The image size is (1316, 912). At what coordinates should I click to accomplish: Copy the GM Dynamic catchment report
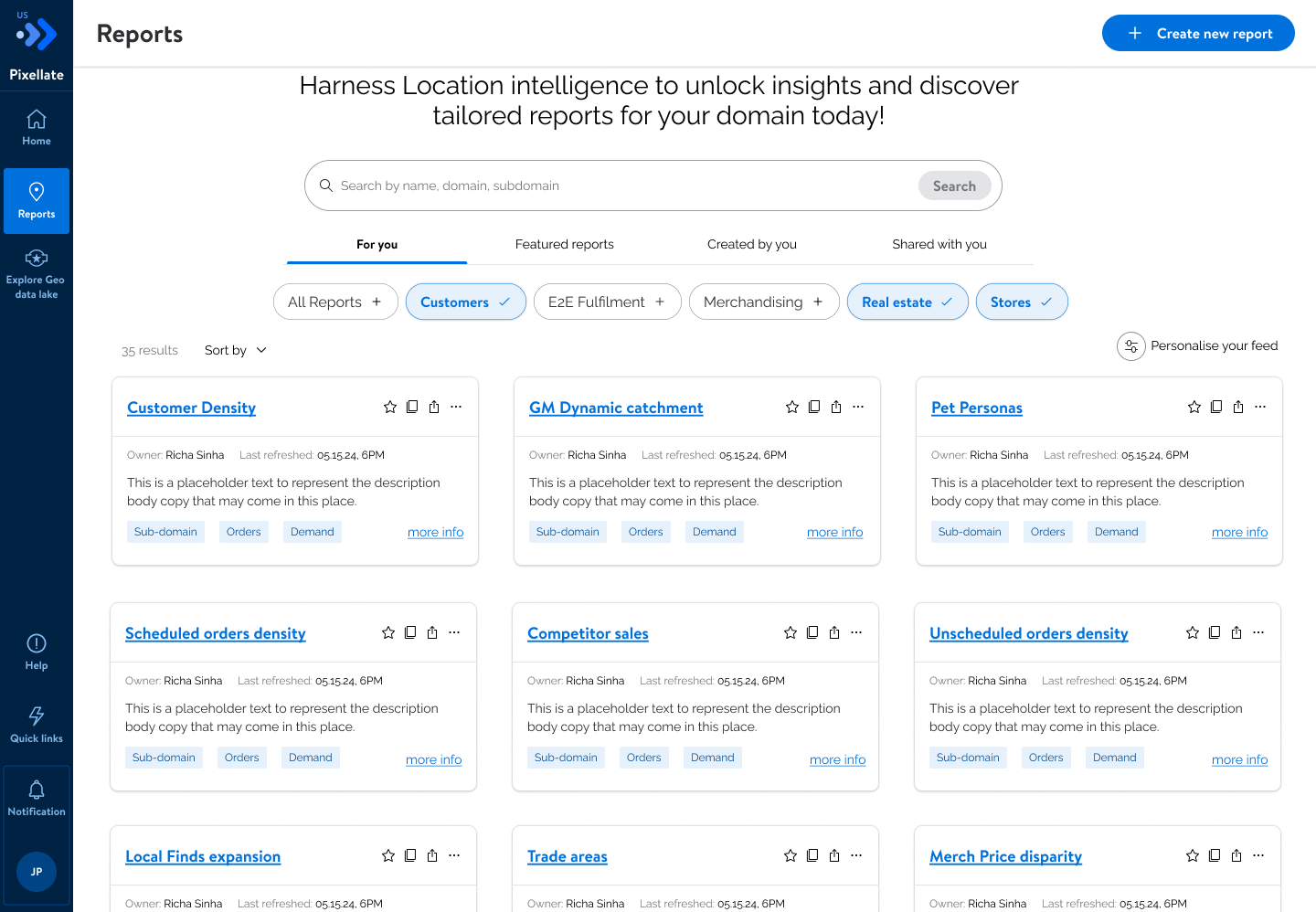pos(814,407)
